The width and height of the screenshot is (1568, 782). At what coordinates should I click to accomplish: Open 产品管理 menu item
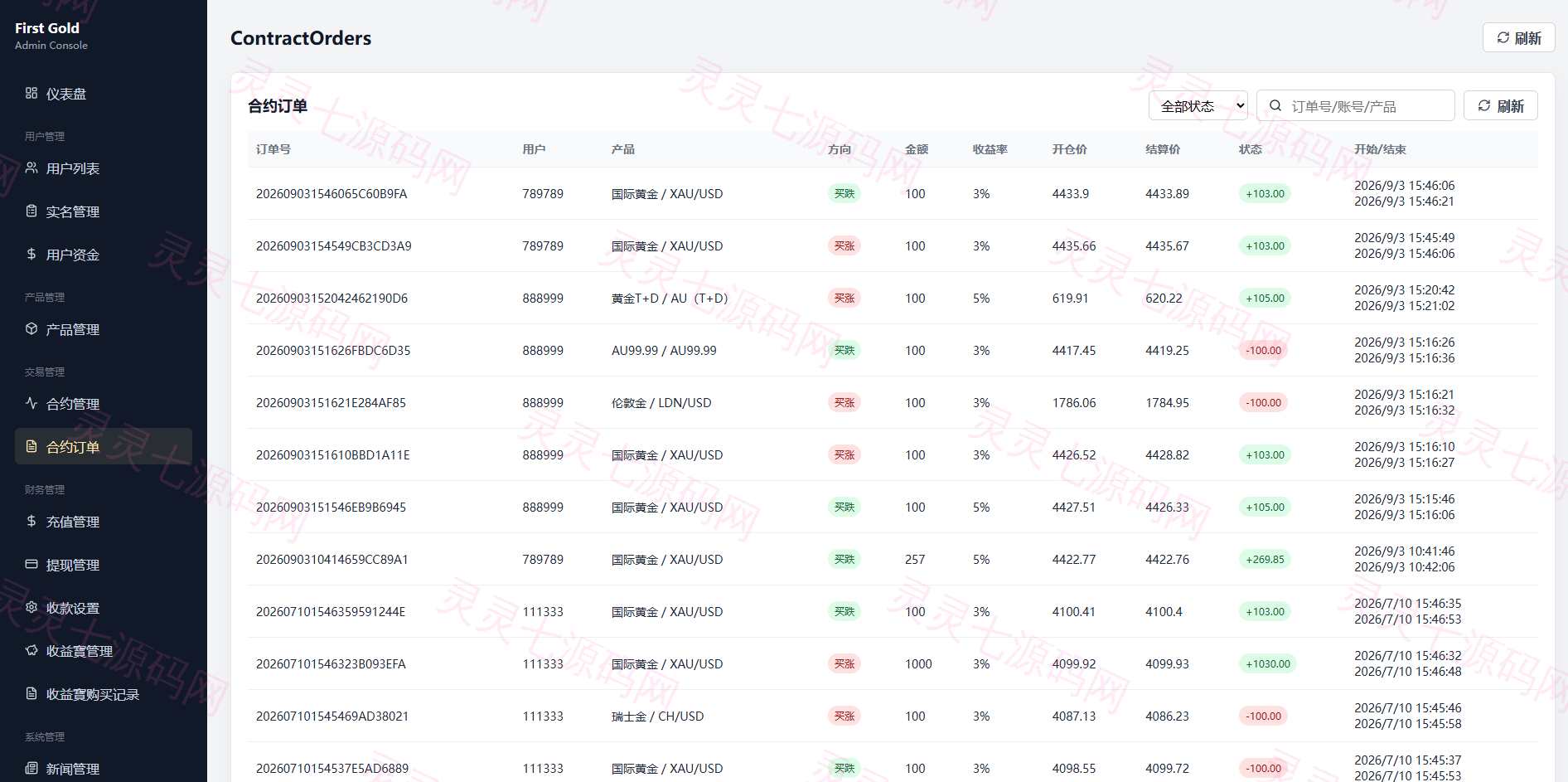pyautogui.click(x=104, y=329)
